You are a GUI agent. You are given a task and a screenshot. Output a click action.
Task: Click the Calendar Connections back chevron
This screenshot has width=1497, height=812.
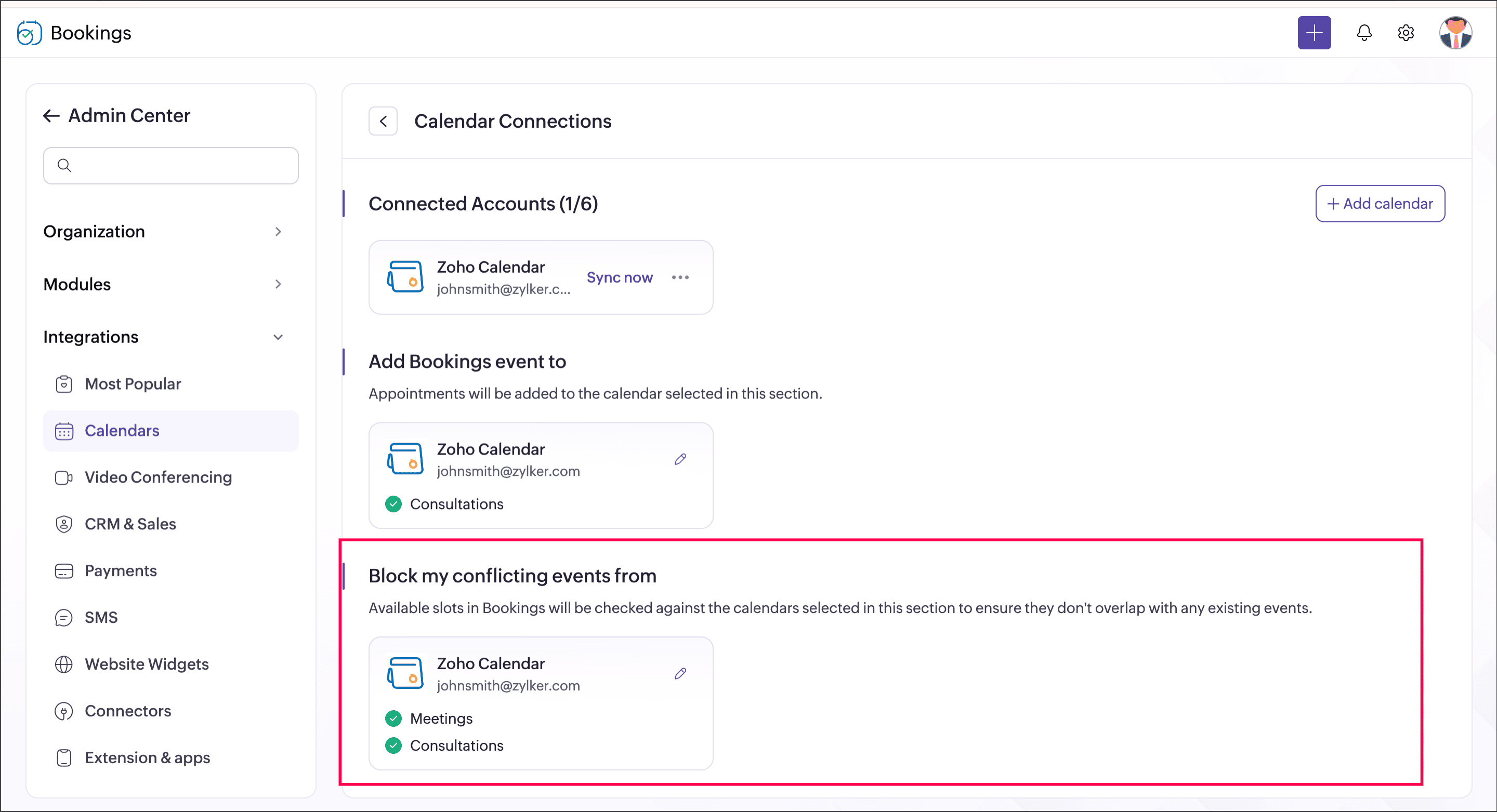point(383,122)
